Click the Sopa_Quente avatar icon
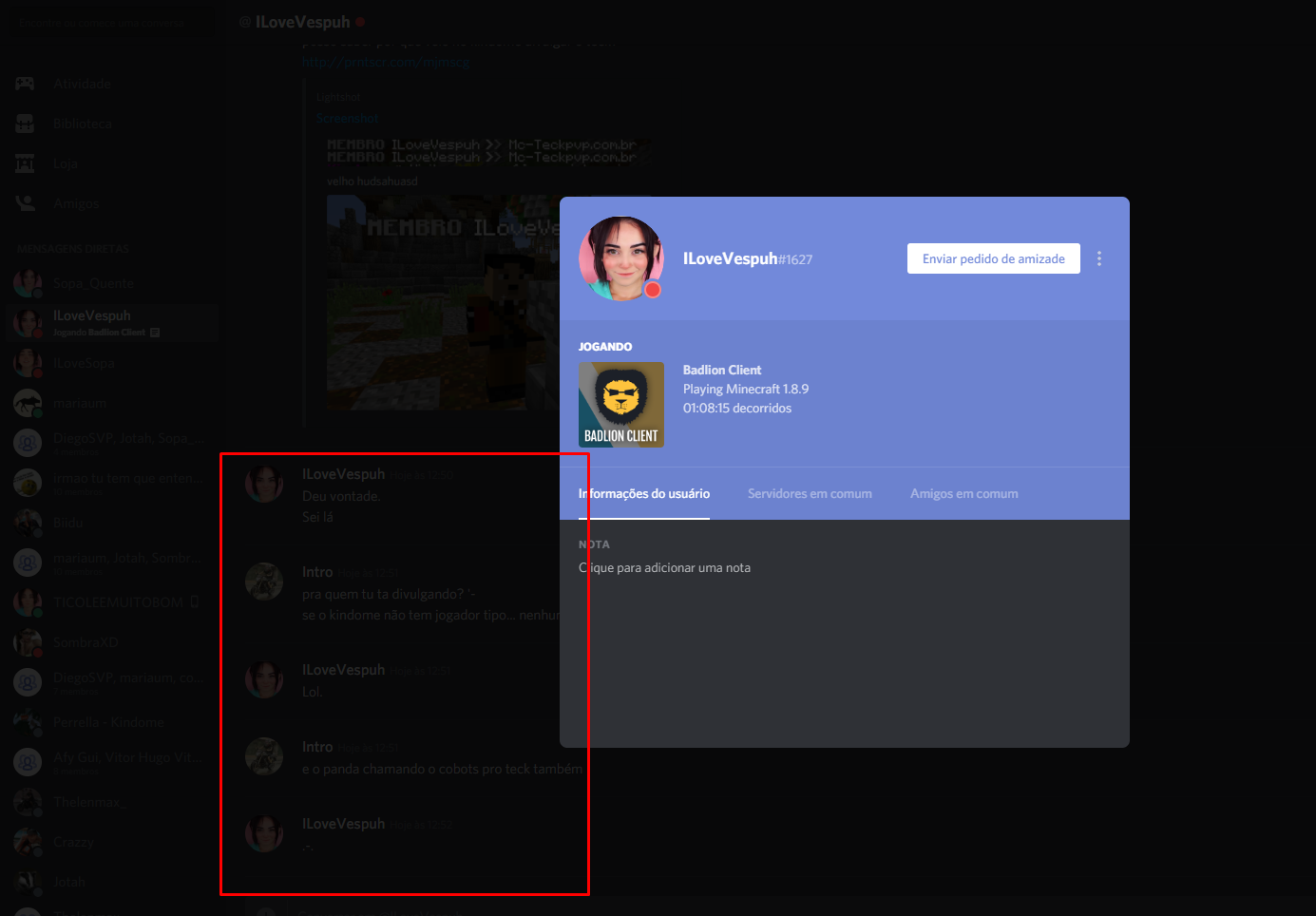 [28, 283]
